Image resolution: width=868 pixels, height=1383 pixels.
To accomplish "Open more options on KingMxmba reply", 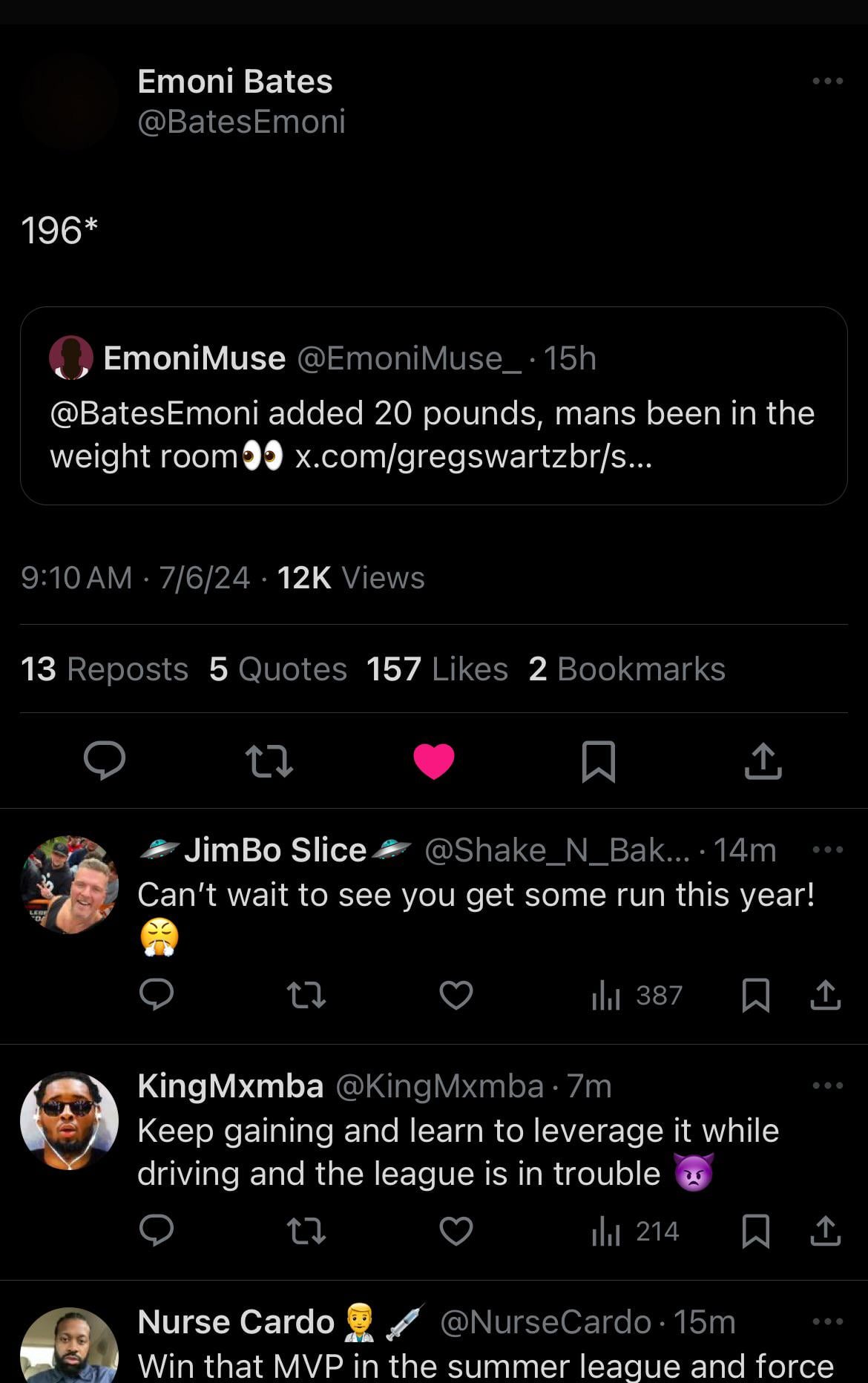I will click(x=827, y=1085).
